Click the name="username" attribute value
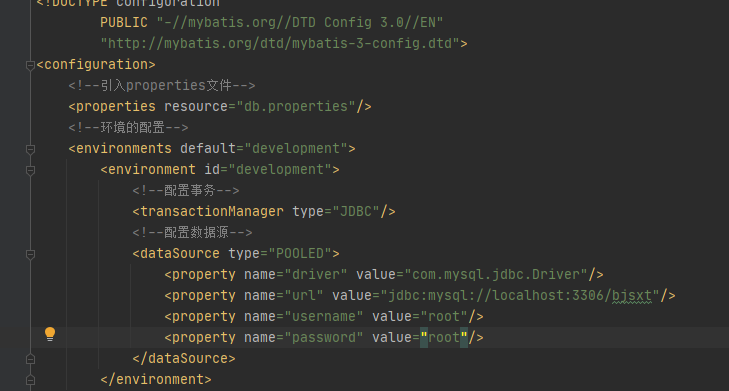This screenshot has width=729, height=391. click(324, 317)
